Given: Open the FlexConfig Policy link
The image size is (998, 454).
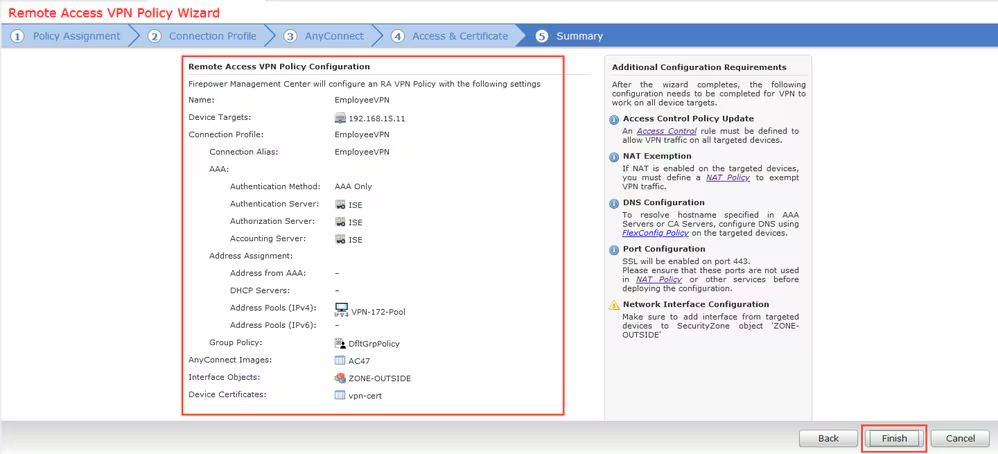Looking at the screenshot, I should pyautogui.click(x=655, y=233).
